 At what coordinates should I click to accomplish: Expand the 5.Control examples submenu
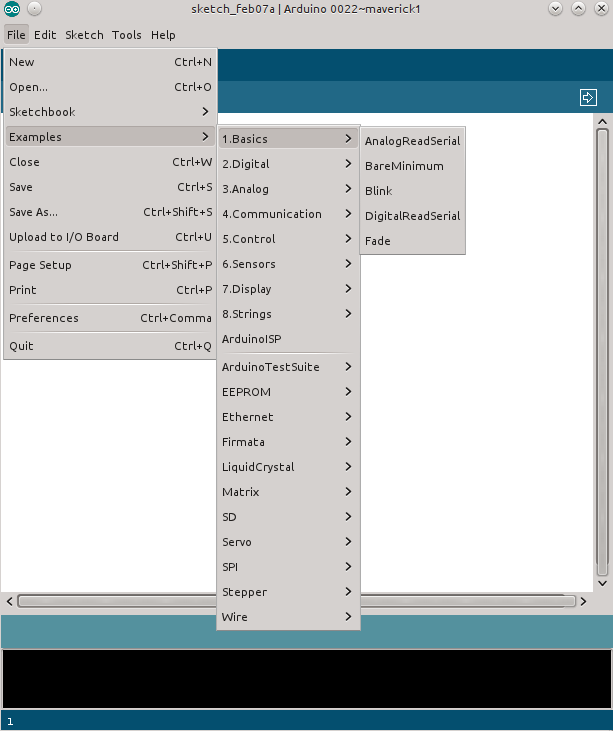[288, 239]
